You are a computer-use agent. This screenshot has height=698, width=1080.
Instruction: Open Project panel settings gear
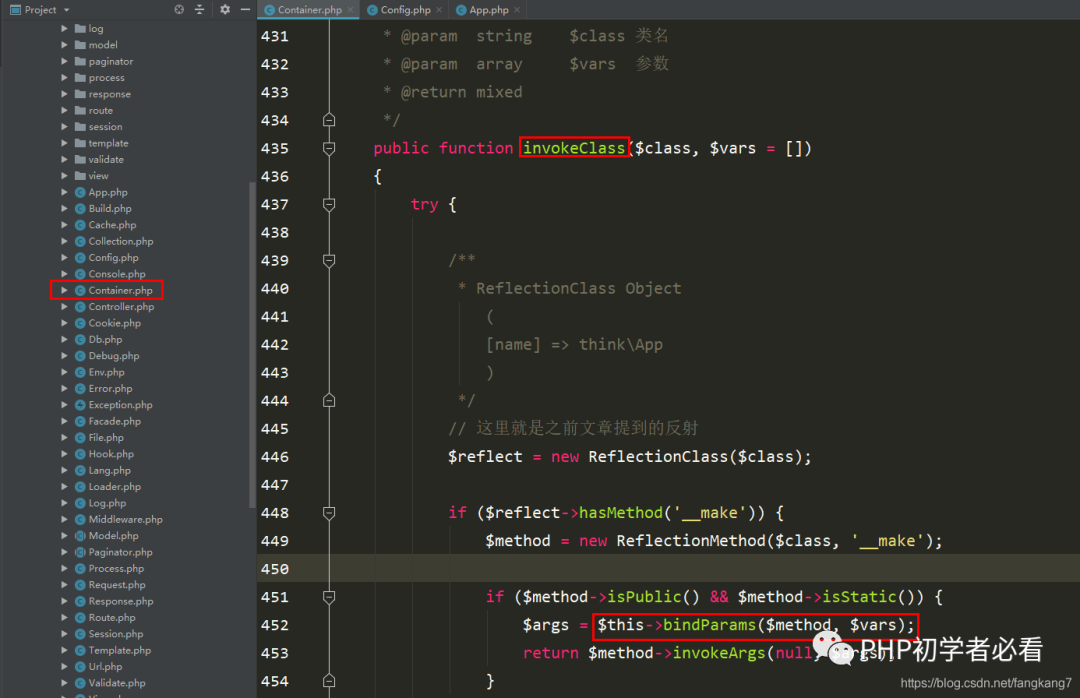click(225, 10)
